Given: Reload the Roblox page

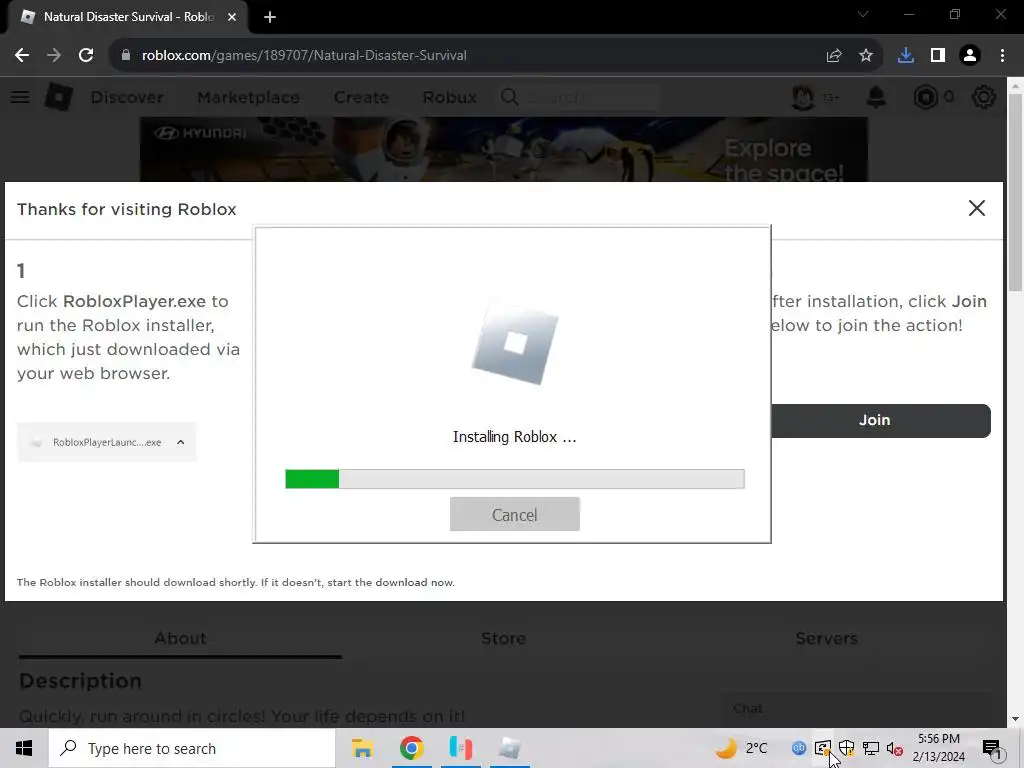Looking at the screenshot, I should pyautogui.click(x=86, y=56).
